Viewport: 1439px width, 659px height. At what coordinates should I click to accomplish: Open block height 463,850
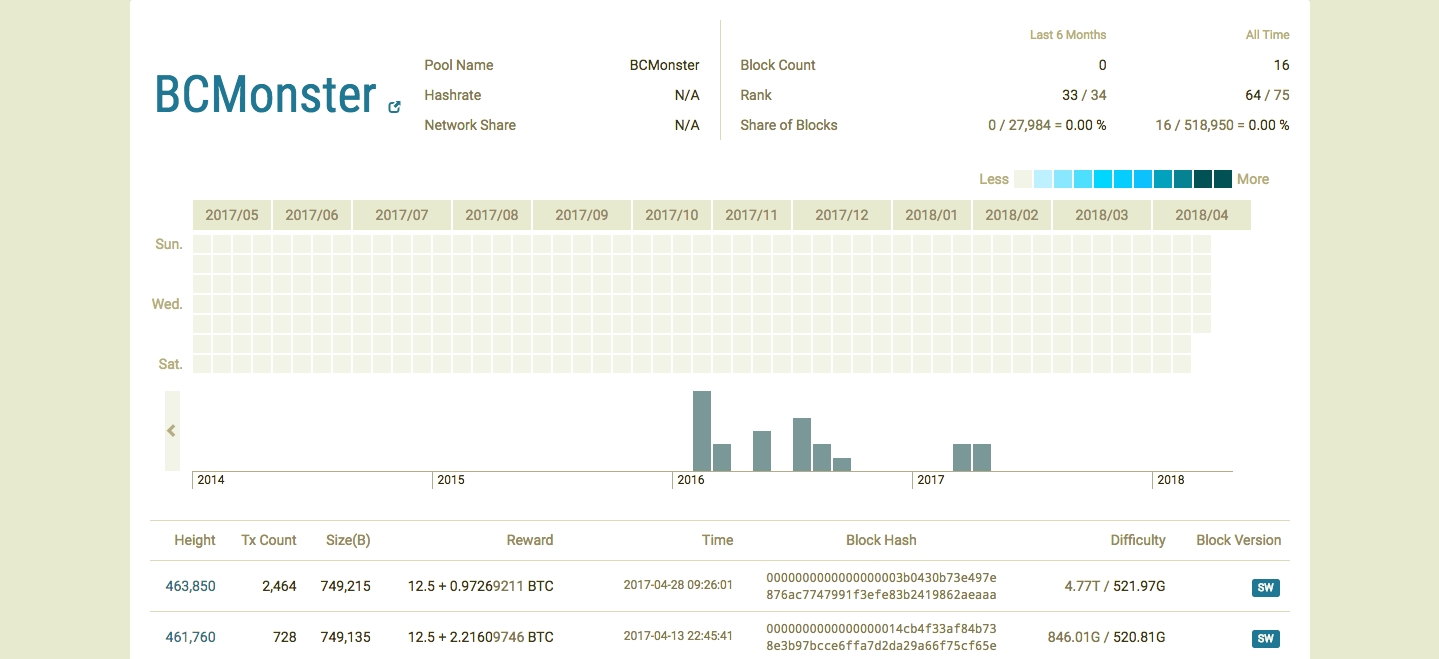tap(190, 586)
